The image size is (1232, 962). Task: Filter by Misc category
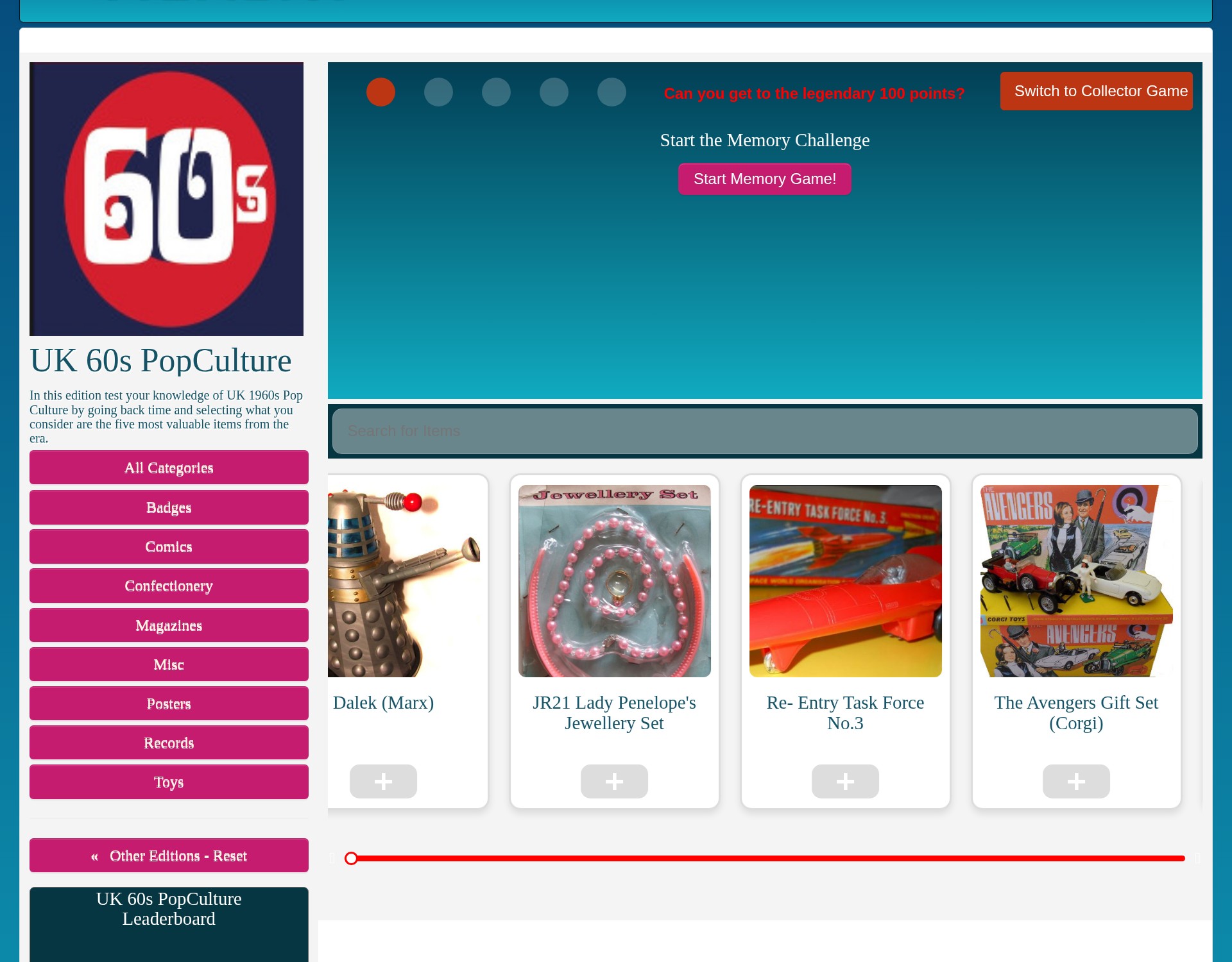169,664
